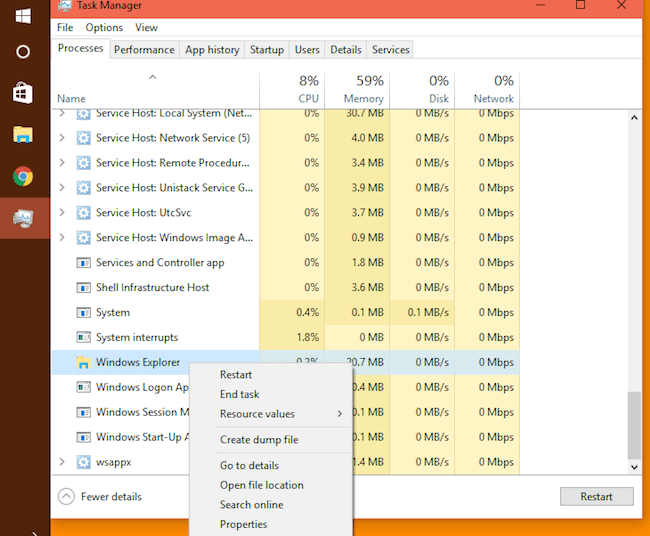Select the Processes tab
Image resolution: width=650 pixels, height=536 pixels.
80,48
